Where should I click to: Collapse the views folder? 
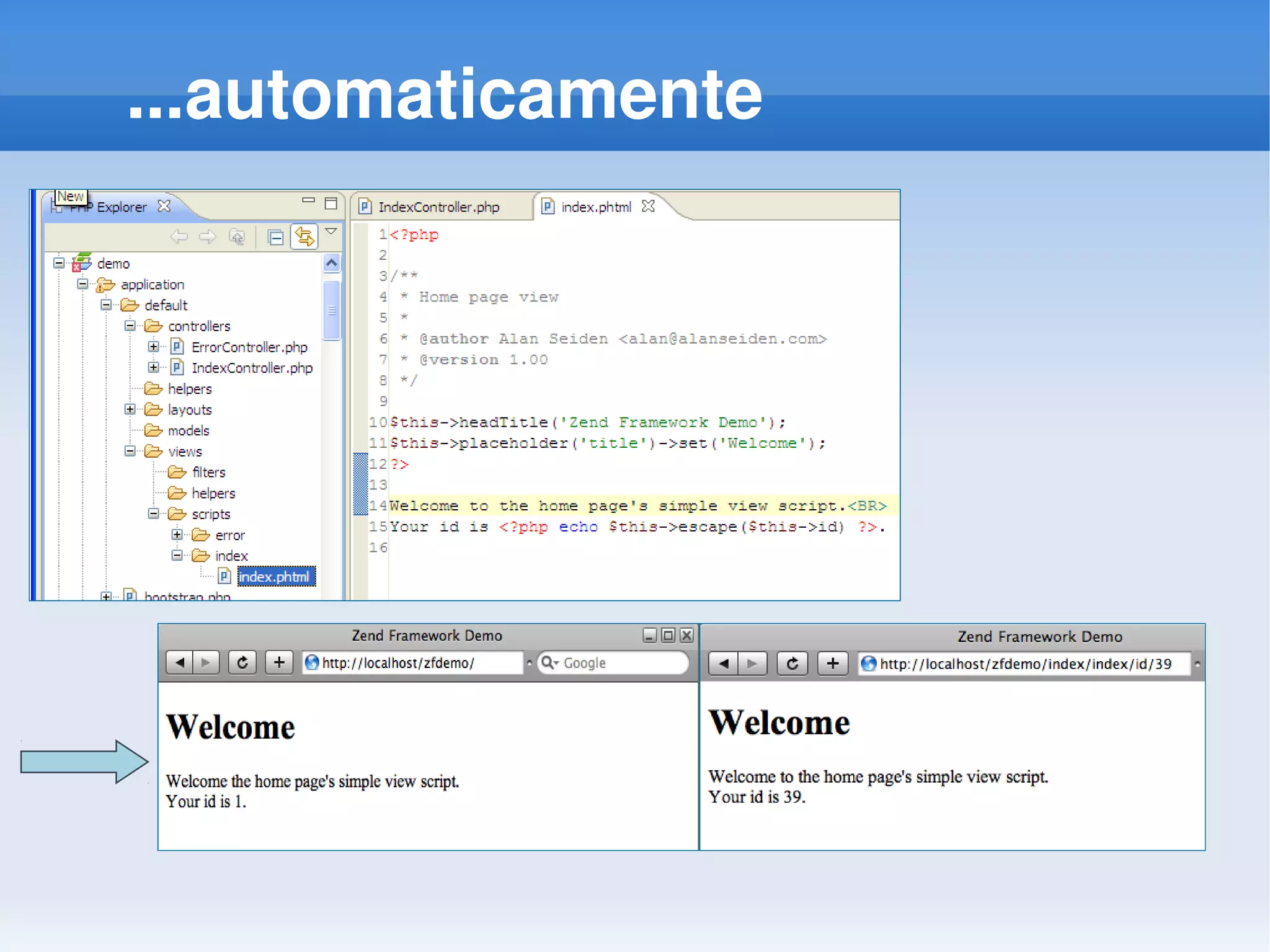point(130,451)
